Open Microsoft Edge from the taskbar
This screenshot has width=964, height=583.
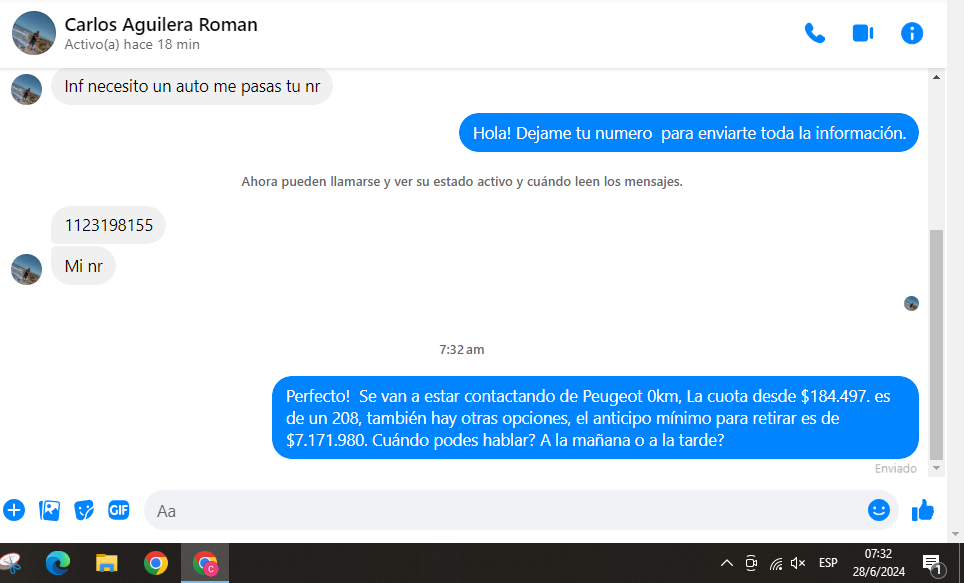coord(58,563)
